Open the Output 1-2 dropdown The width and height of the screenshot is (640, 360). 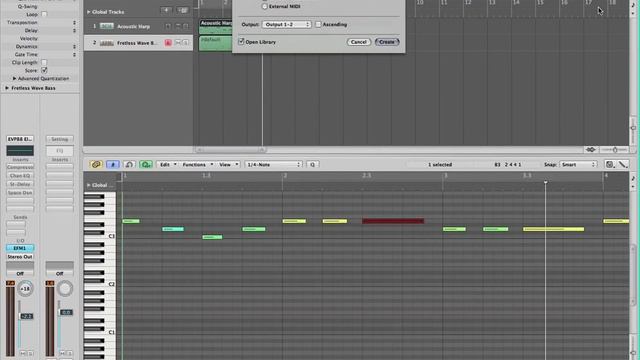[287, 24]
